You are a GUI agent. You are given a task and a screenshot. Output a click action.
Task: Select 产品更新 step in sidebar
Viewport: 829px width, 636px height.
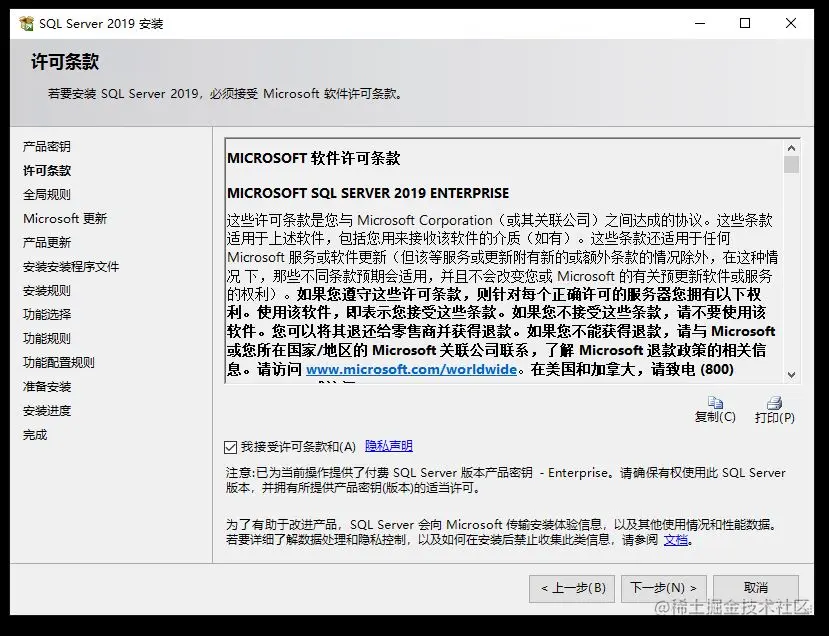pyautogui.click(x=47, y=243)
